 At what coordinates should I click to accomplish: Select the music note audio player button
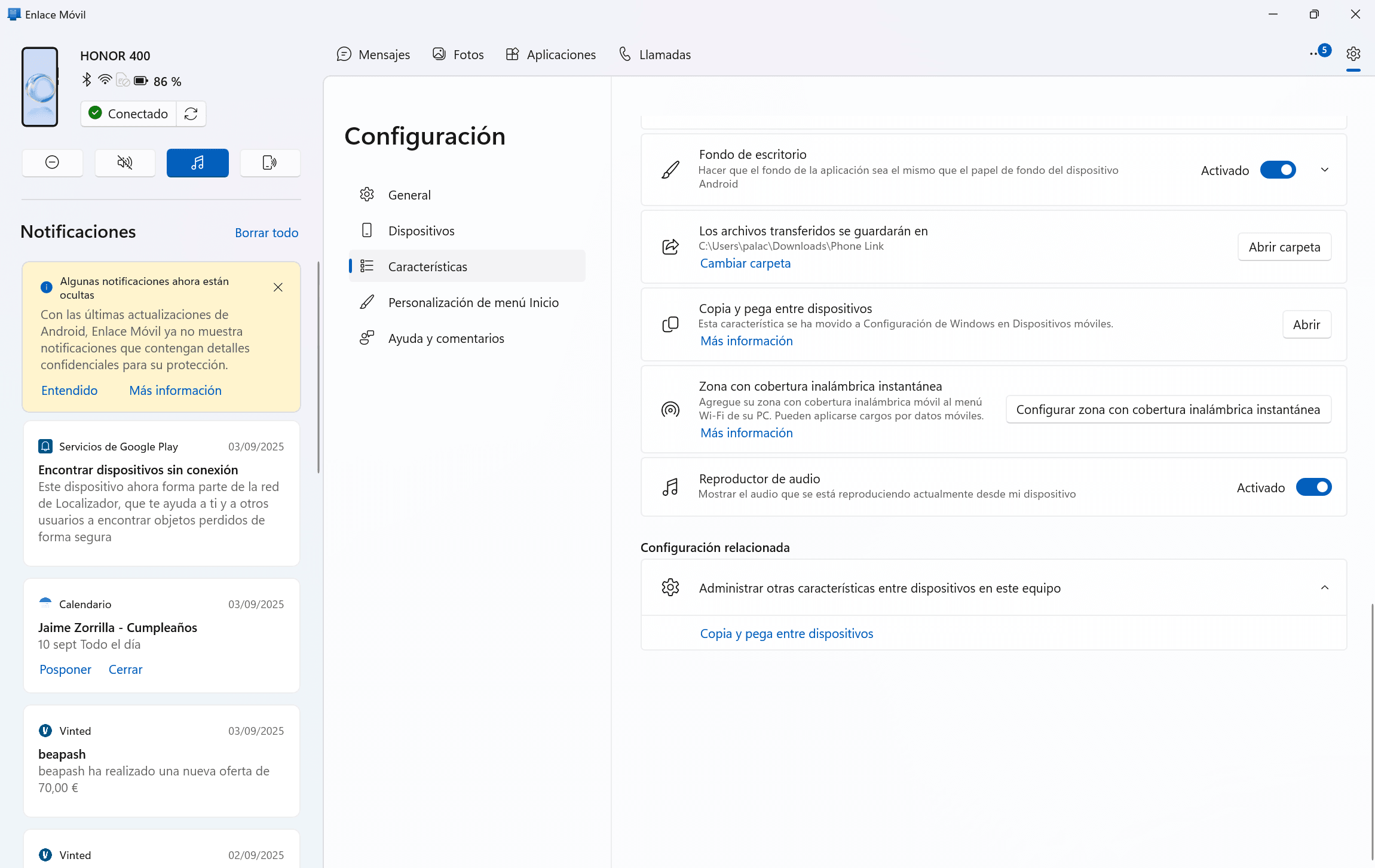(198, 162)
